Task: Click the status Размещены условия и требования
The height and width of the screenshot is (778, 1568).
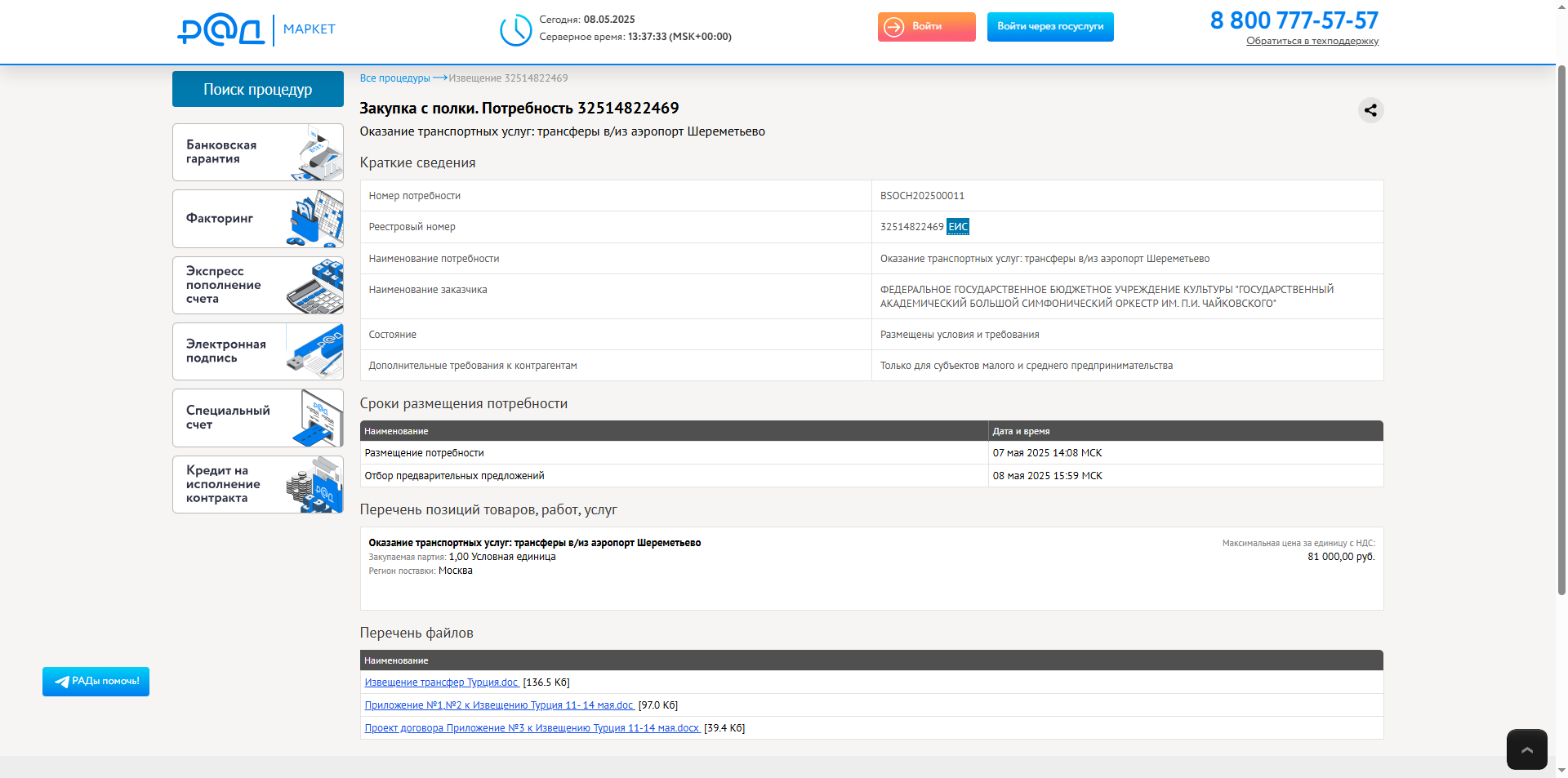Action: [x=960, y=335]
